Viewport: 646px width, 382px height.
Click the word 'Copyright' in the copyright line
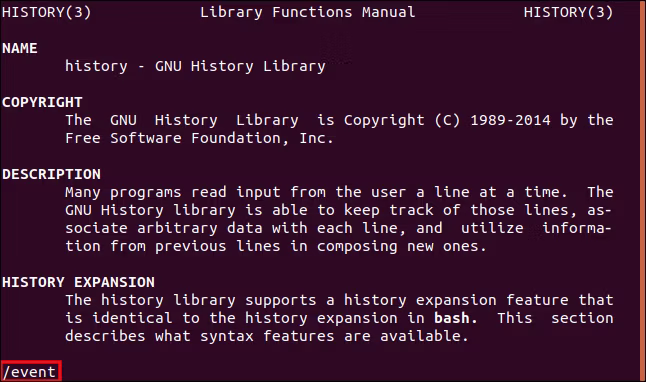click(x=384, y=120)
